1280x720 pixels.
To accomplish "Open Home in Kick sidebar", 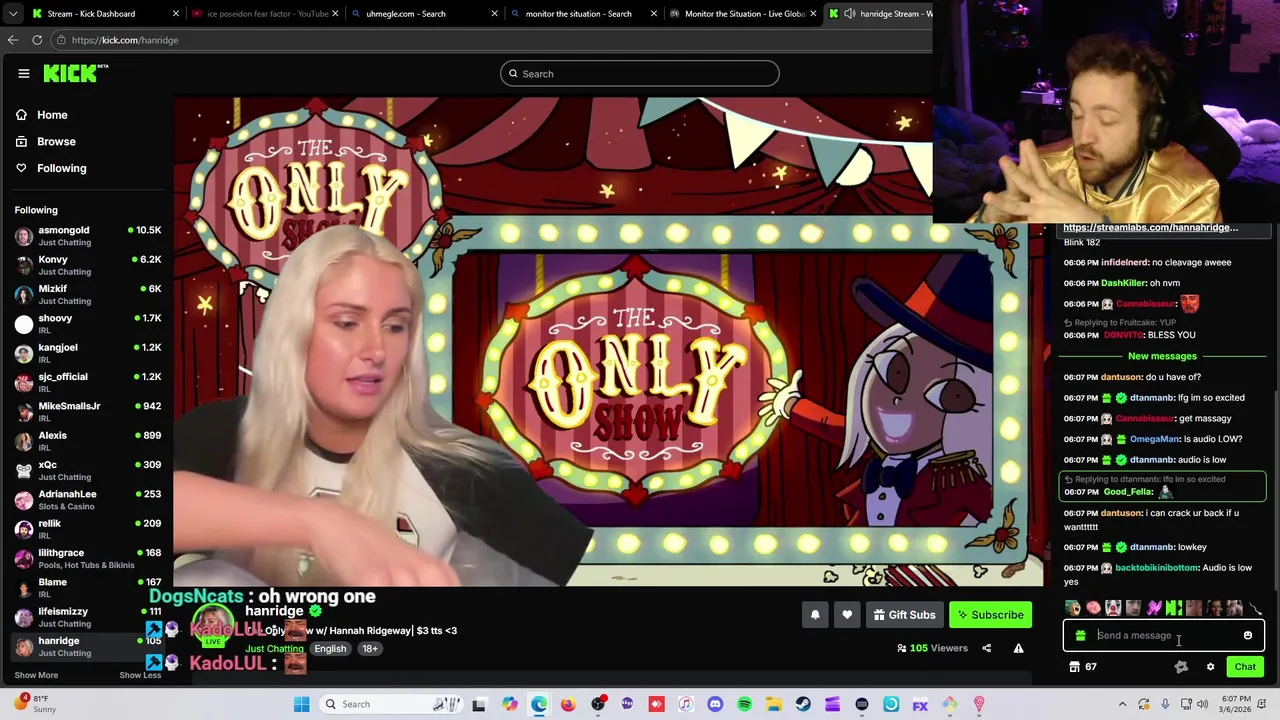I will pos(52,115).
